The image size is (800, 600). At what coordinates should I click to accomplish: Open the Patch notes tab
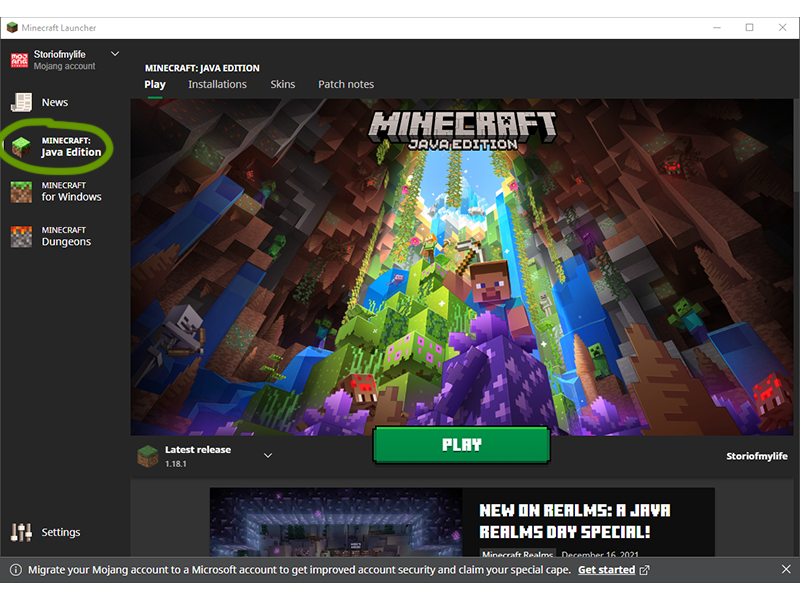346,84
